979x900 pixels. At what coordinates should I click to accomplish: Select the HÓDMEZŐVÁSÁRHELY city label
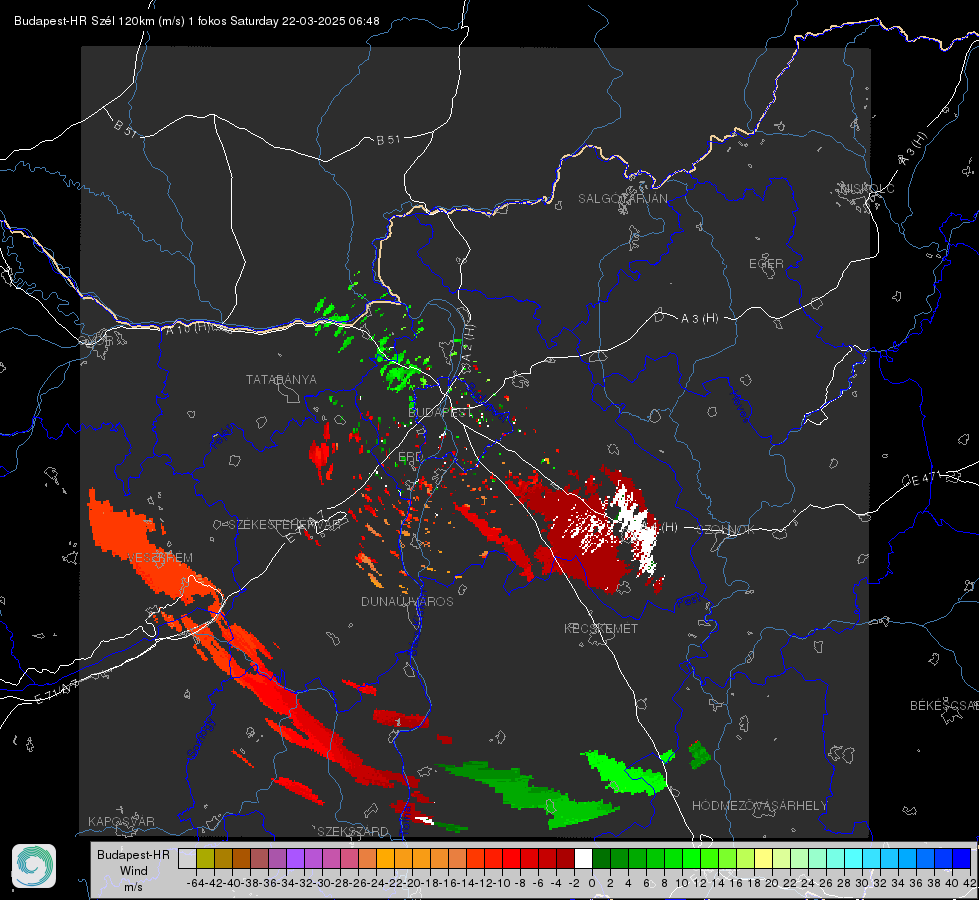[759, 806]
